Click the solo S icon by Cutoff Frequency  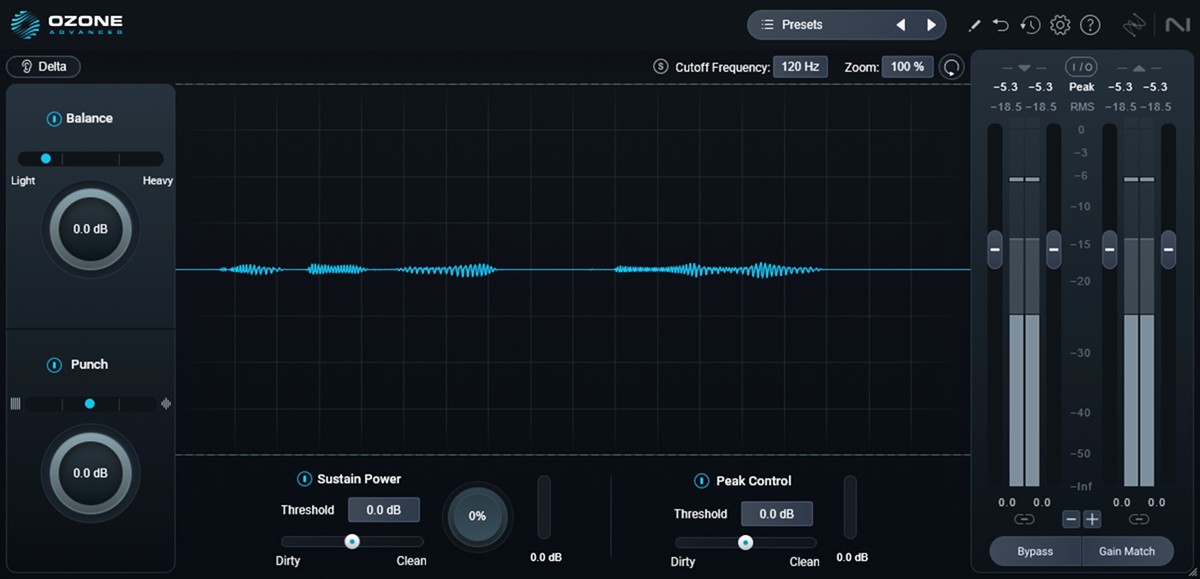click(660, 67)
